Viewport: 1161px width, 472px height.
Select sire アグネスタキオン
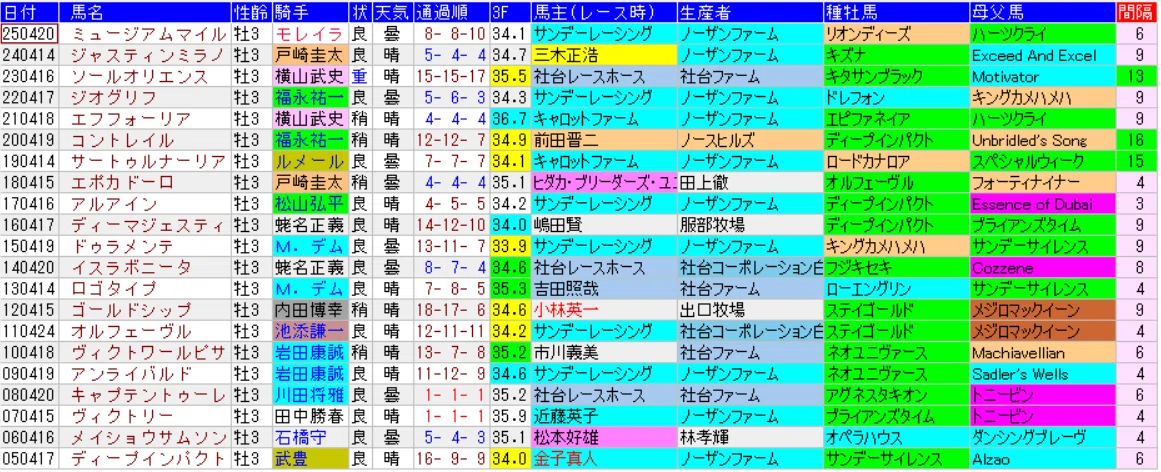click(896, 396)
